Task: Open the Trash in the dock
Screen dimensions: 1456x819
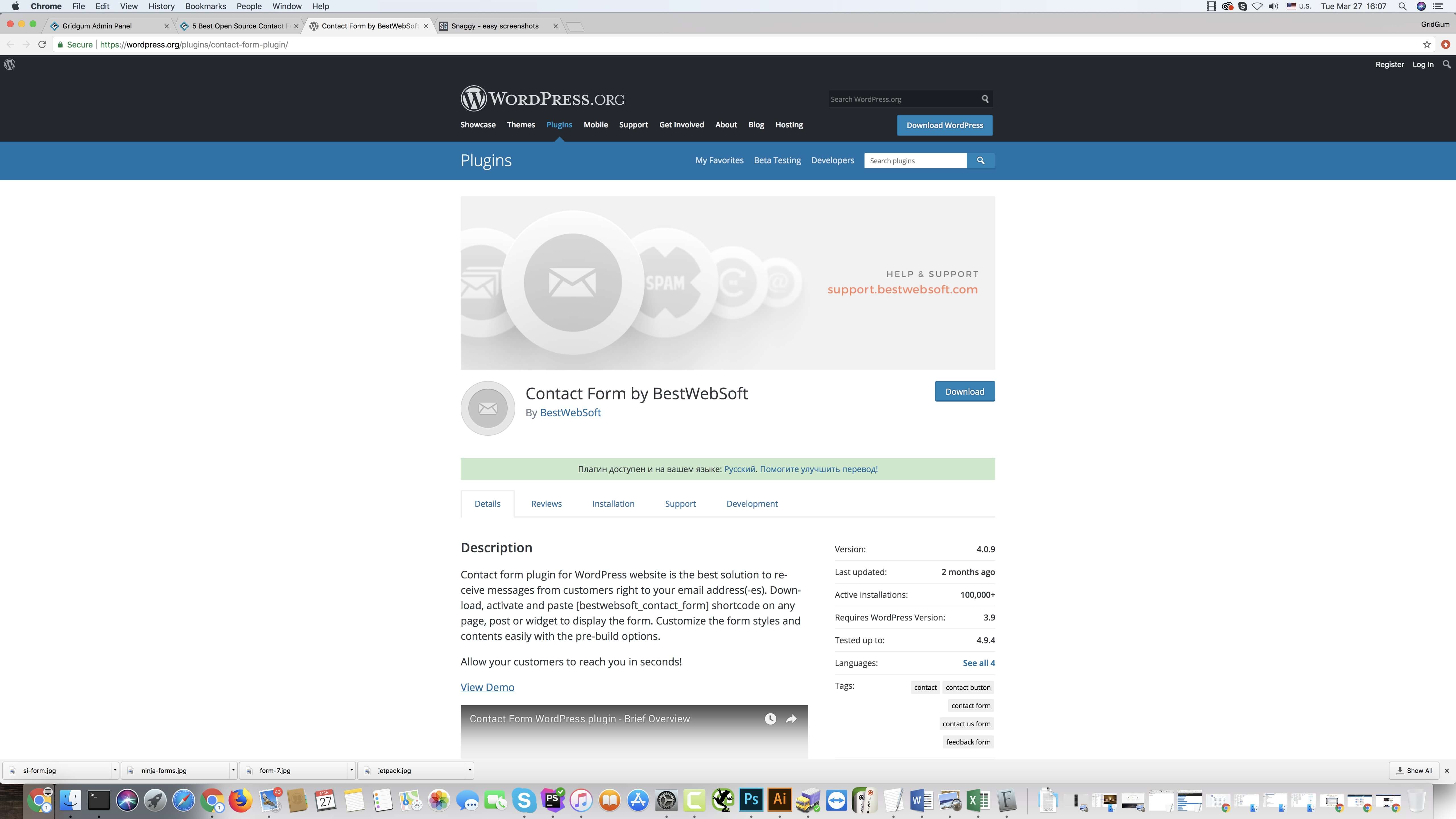Action: (1416, 800)
